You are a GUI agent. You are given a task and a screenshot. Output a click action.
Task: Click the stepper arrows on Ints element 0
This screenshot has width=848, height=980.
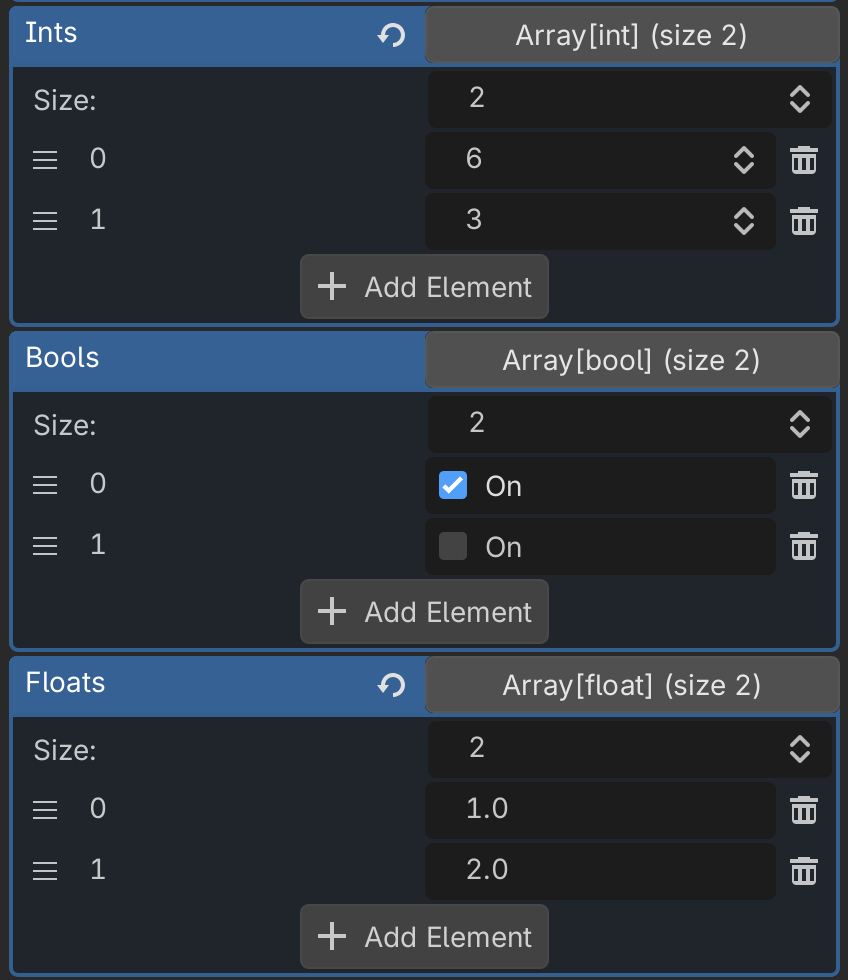tap(743, 160)
